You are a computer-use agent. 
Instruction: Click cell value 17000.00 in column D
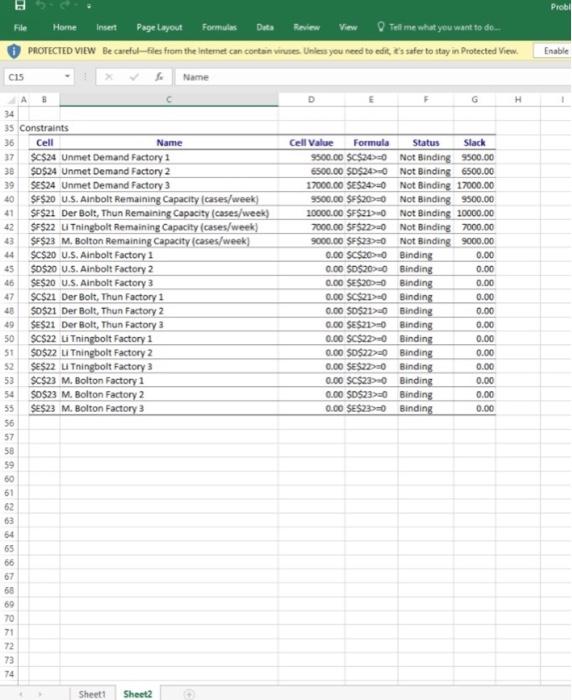(311, 185)
